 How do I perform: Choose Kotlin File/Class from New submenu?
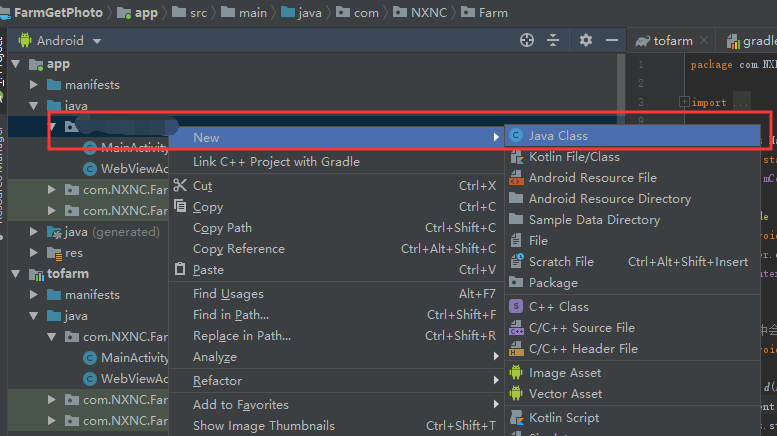[574, 157]
